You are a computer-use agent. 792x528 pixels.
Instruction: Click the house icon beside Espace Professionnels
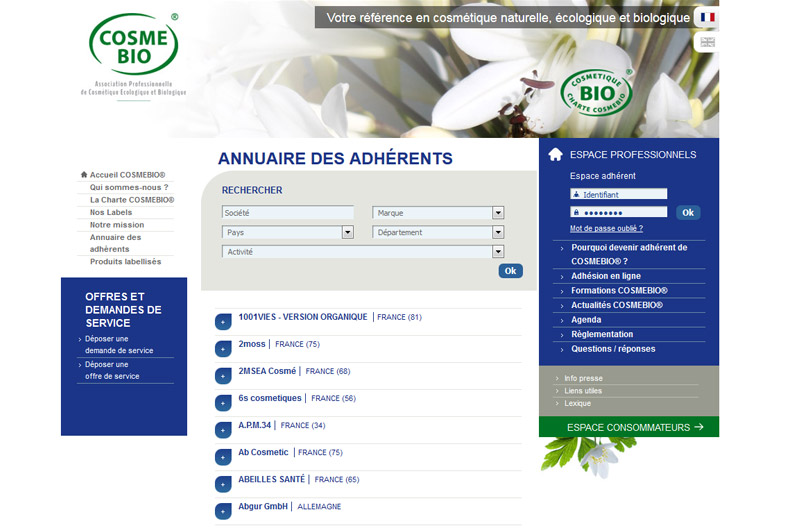point(555,154)
